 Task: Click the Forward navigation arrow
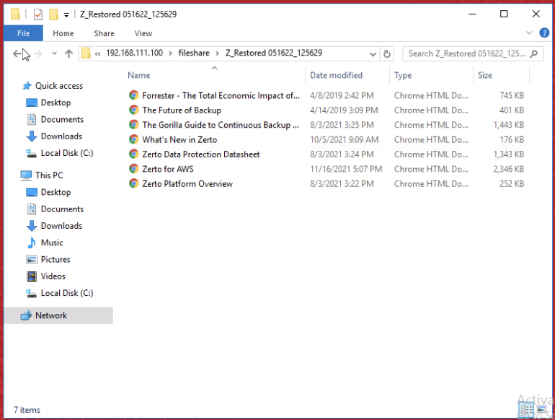(38, 54)
